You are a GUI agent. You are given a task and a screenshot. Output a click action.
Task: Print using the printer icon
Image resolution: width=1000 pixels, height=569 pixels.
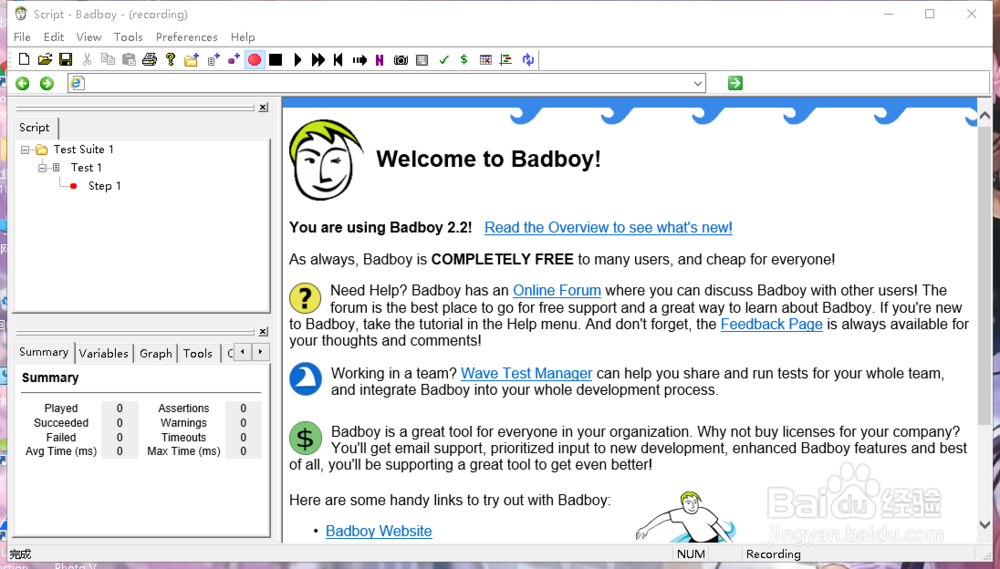150,59
